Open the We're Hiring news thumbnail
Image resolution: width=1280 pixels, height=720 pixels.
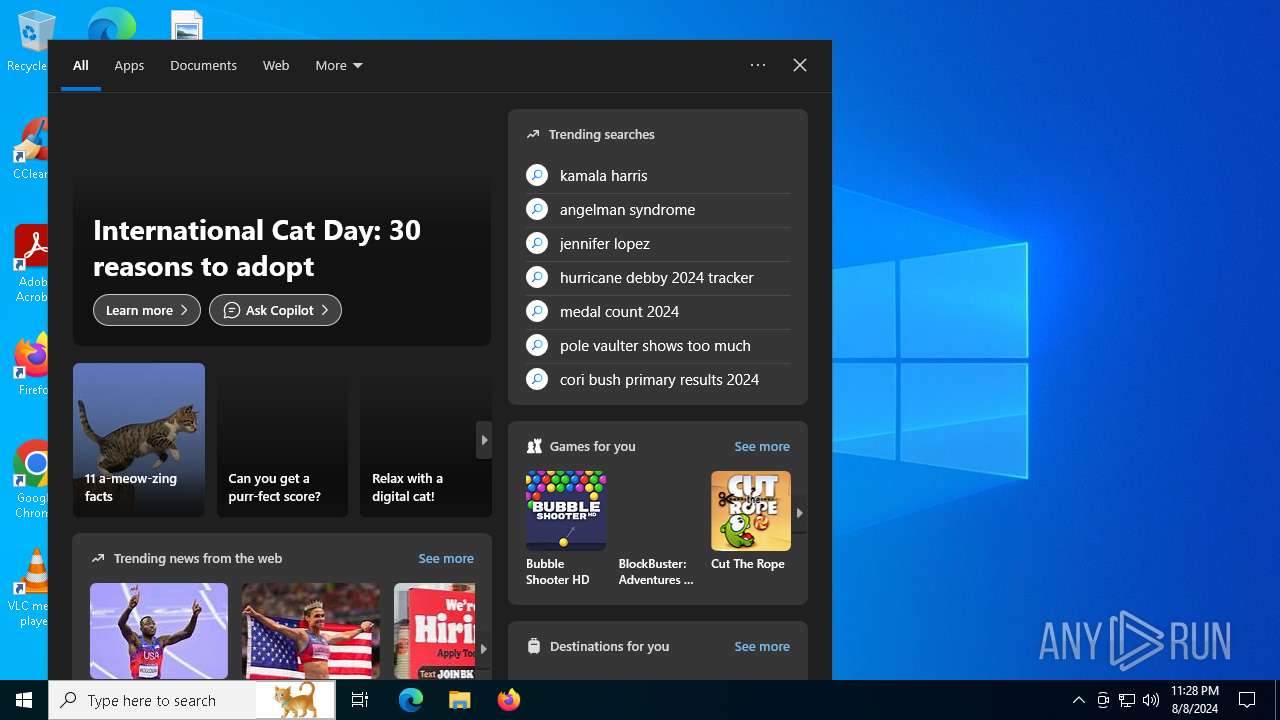434,631
